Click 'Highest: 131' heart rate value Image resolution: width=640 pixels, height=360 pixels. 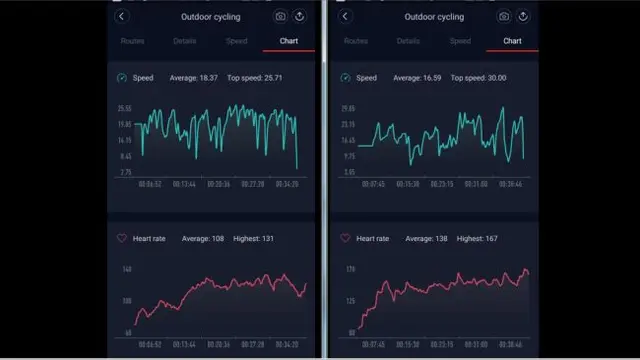tap(253, 238)
